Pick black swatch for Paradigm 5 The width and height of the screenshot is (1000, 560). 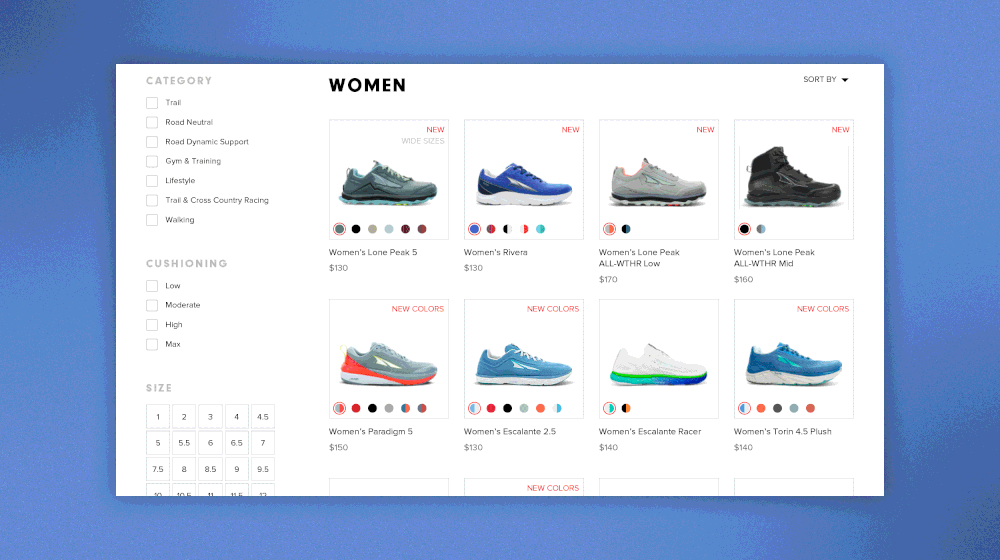click(x=372, y=408)
